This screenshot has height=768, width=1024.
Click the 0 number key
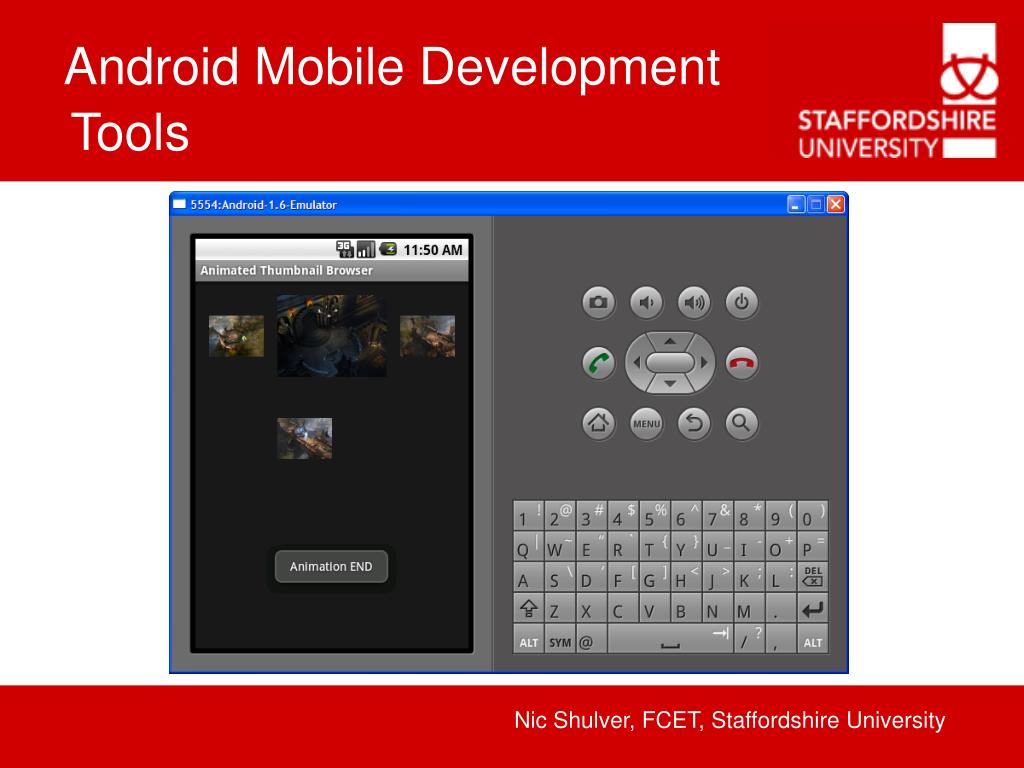812,515
